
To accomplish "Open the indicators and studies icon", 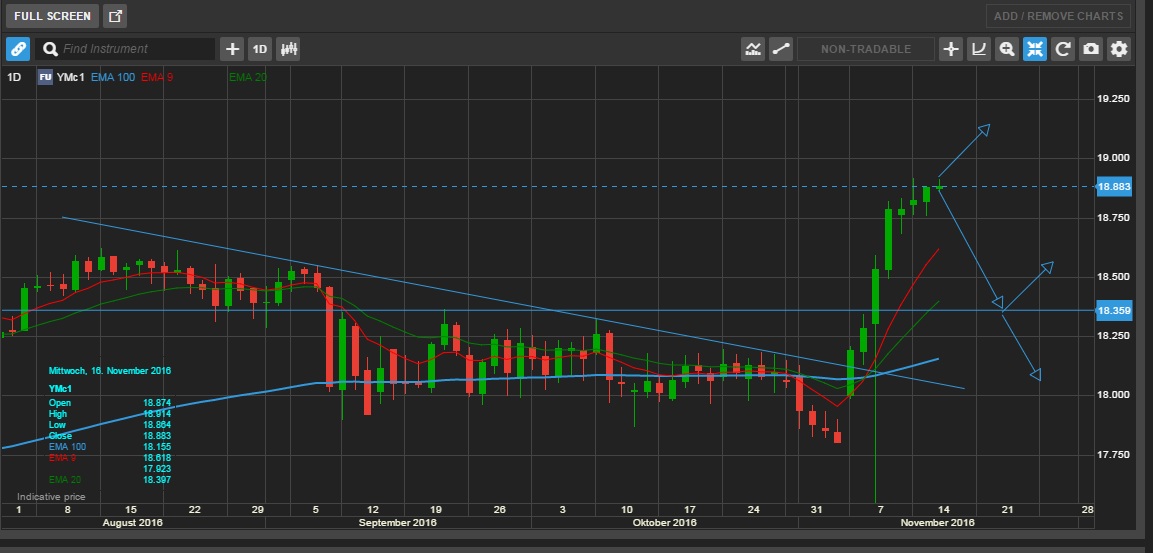I will (x=753, y=49).
